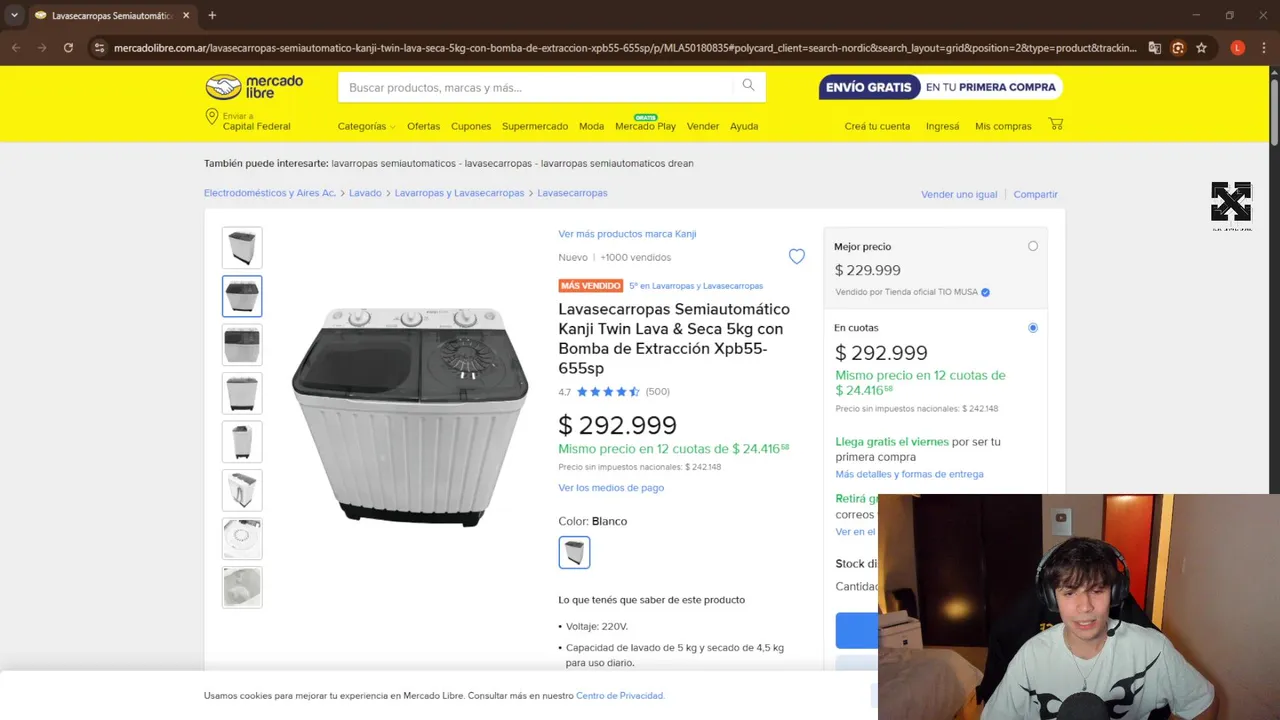Open the tab search dropdown arrow
Image resolution: width=1280 pixels, height=720 pixels.
point(14,15)
